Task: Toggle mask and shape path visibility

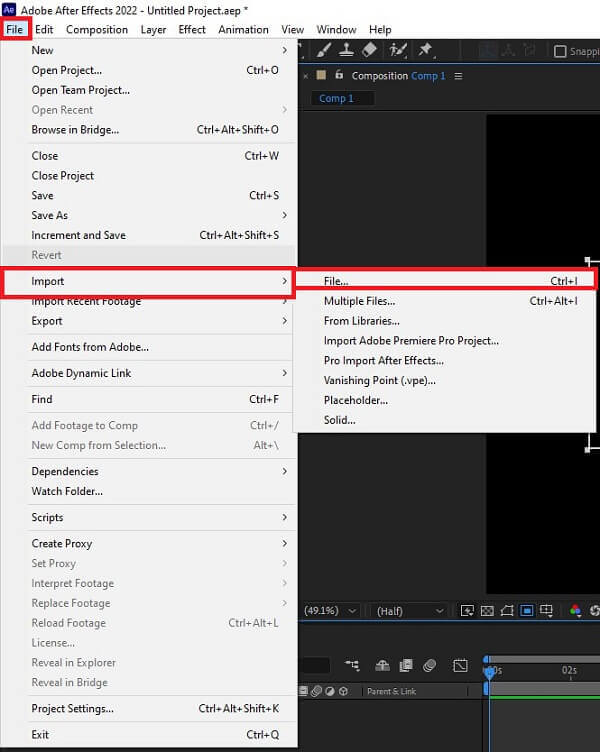Action: click(507, 611)
